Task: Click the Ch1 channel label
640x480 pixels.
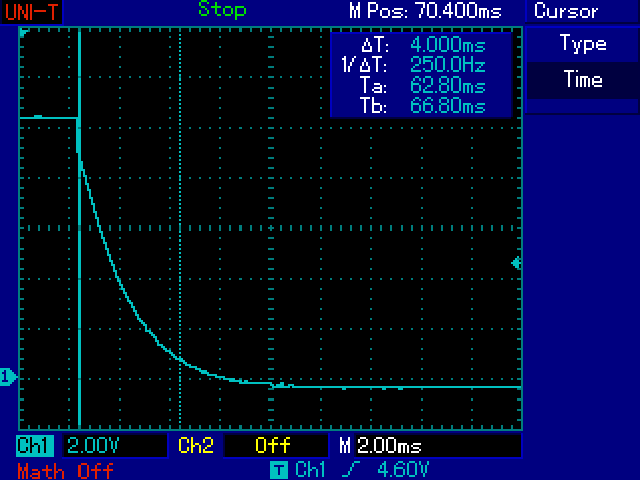Action: [x=35, y=445]
